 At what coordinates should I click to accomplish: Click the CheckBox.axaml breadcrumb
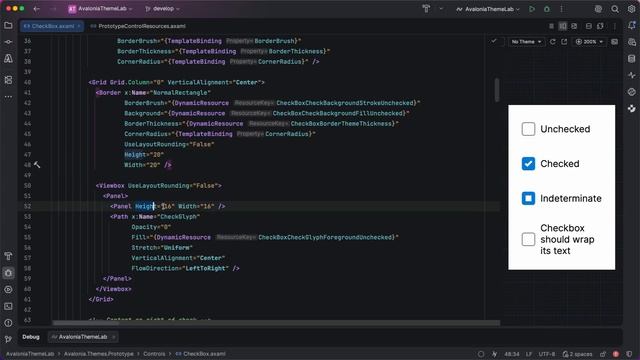[200, 354]
